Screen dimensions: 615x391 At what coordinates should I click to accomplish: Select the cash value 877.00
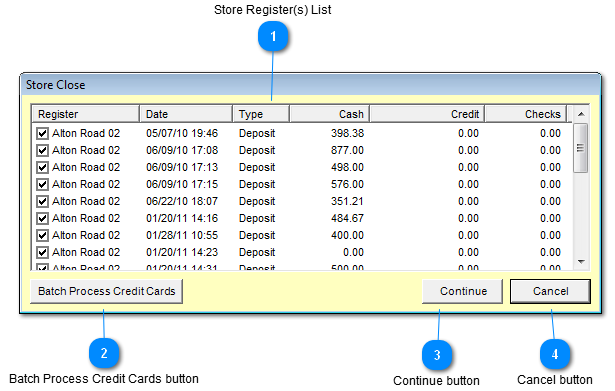tap(347, 150)
